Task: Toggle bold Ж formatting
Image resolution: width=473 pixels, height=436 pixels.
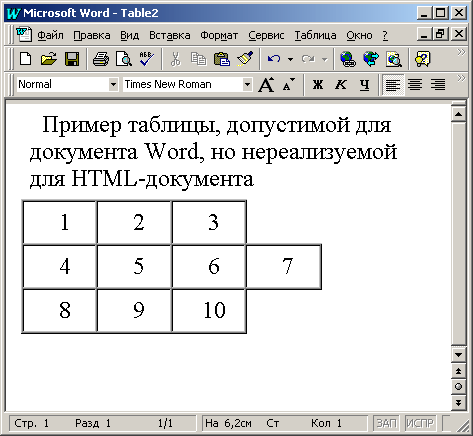Action: tap(318, 85)
